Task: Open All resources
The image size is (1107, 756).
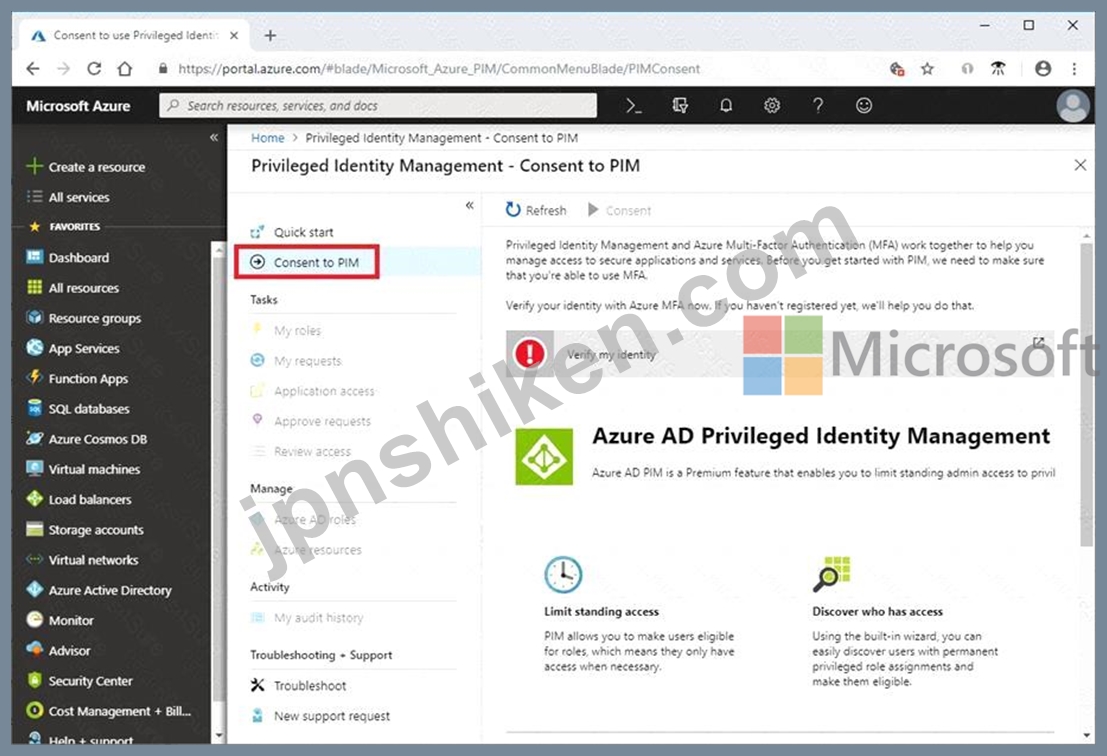Action: point(73,287)
